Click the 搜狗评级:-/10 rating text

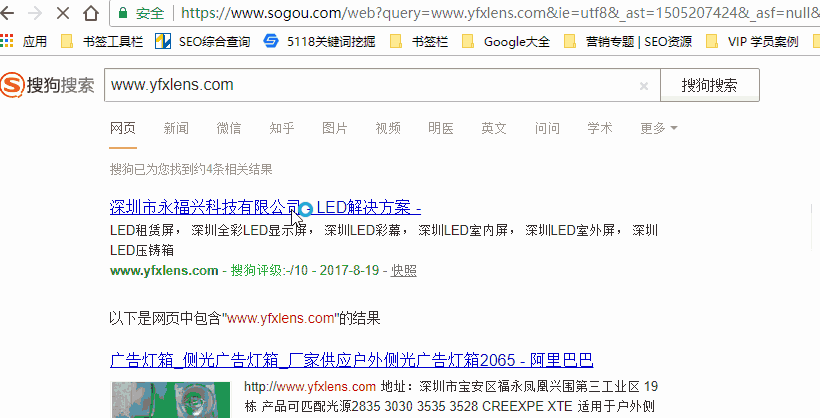tap(270, 270)
